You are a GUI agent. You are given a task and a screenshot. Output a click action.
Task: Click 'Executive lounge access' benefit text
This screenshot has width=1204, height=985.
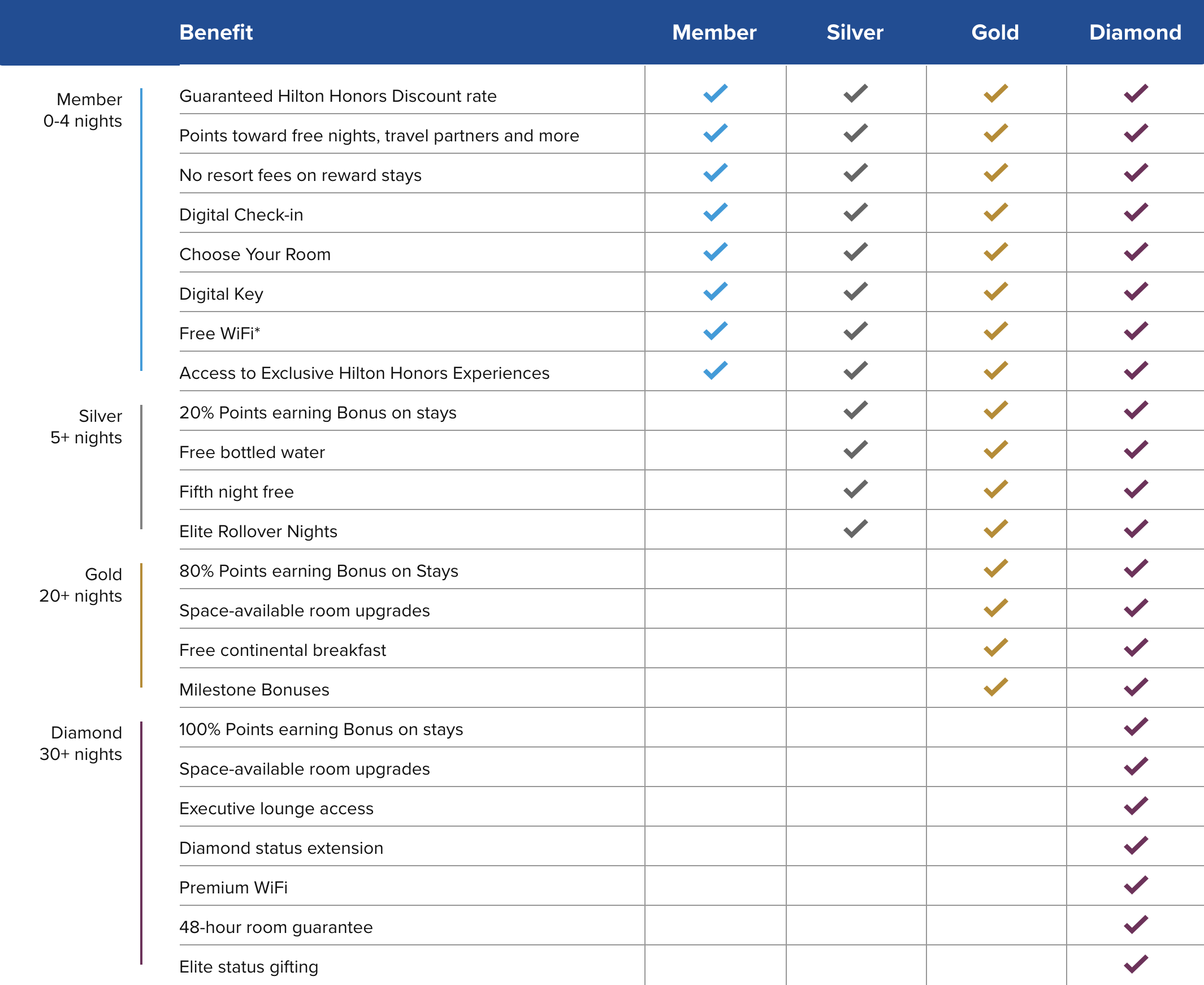(x=277, y=809)
